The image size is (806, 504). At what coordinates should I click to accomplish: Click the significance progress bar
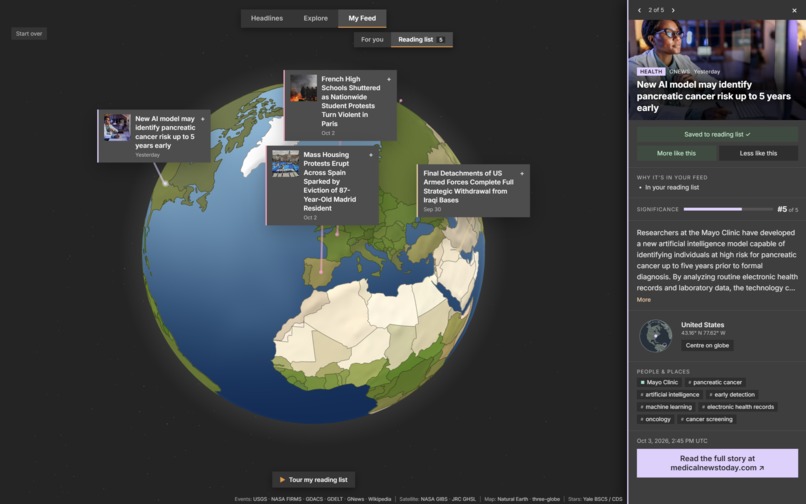728,209
